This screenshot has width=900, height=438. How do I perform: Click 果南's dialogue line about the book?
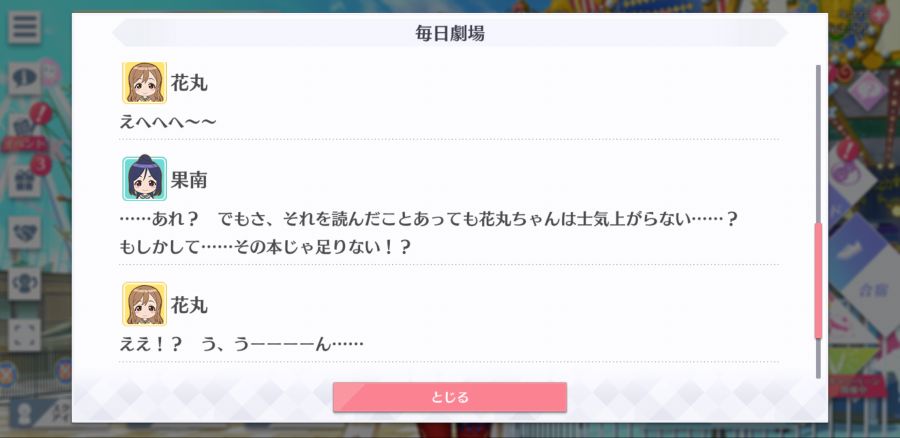pyautogui.click(x=428, y=234)
